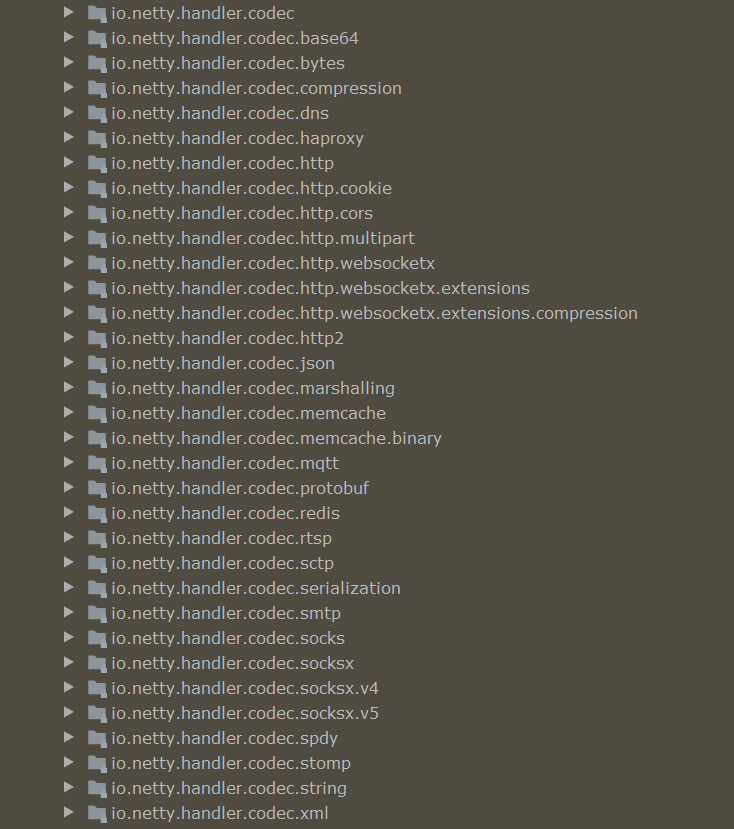Click the io.netty.handler.codec.smtp package icon
The width and height of the screenshot is (734, 829).
coord(97,613)
